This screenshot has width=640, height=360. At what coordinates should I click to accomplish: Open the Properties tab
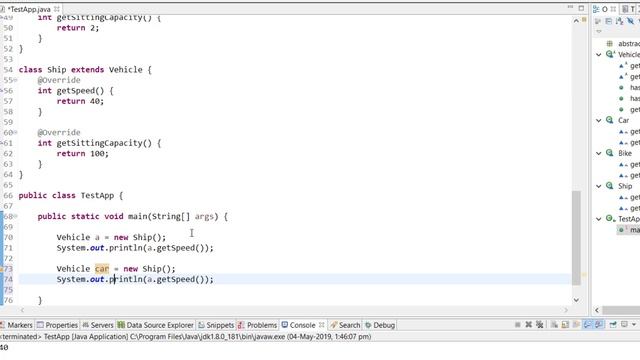point(57,325)
